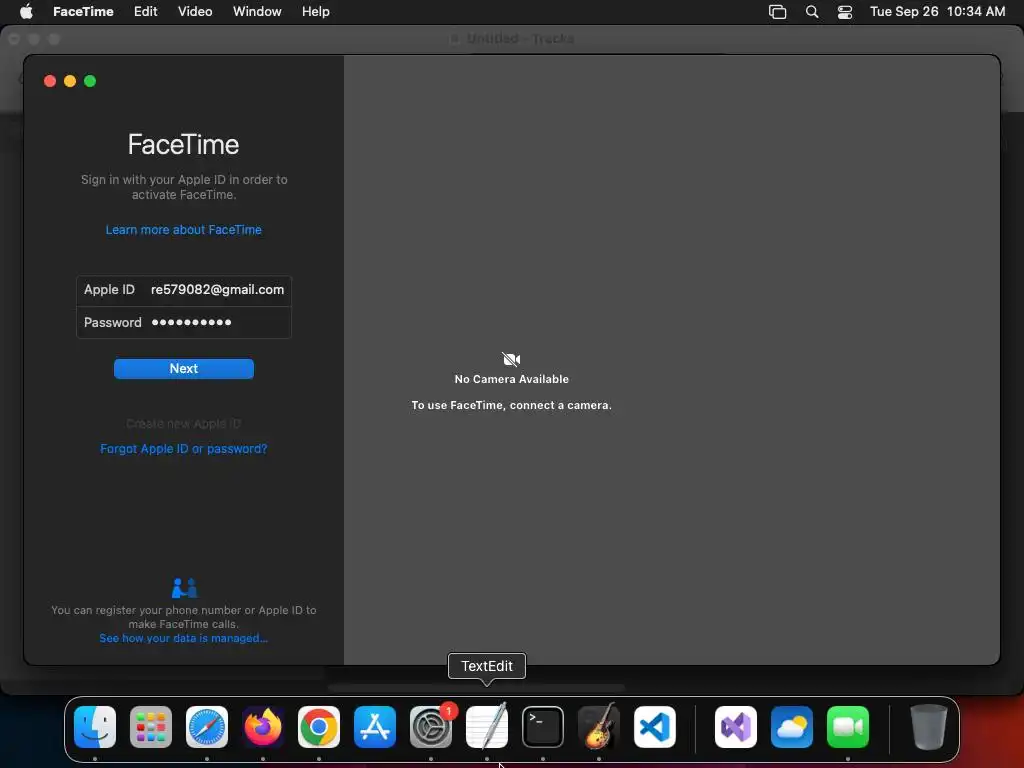Open the Learn more about FaceTime link
Screen dimensions: 1024x768
tap(184, 230)
